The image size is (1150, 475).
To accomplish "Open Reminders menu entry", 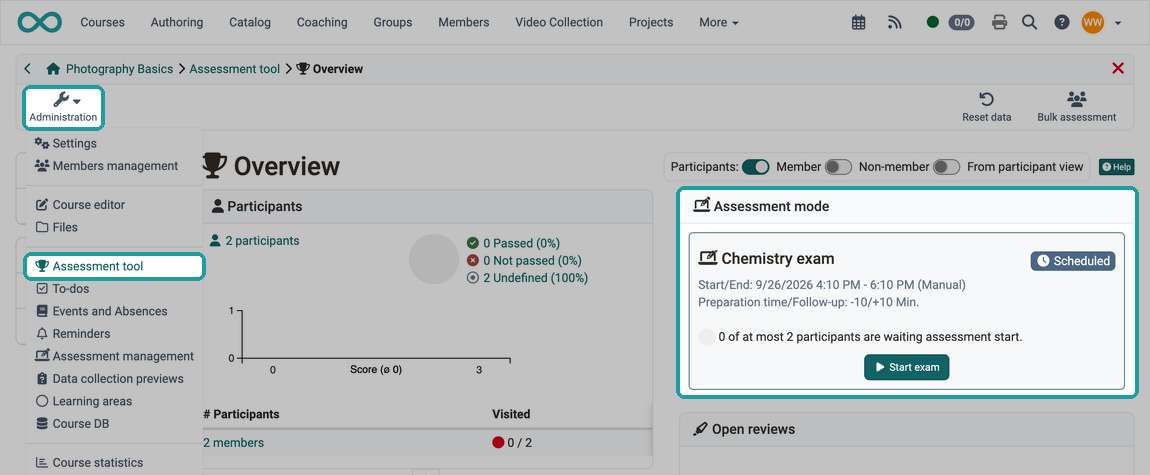I will click(x=73, y=334).
